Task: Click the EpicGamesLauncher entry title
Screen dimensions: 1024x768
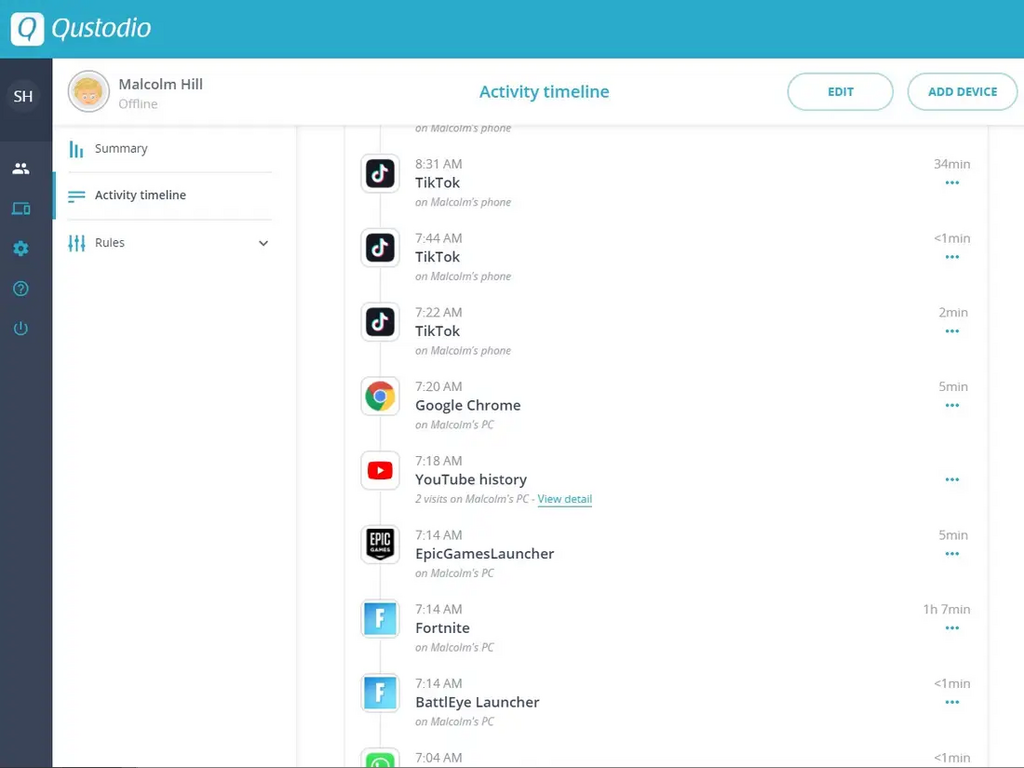Action: [485, 554]
